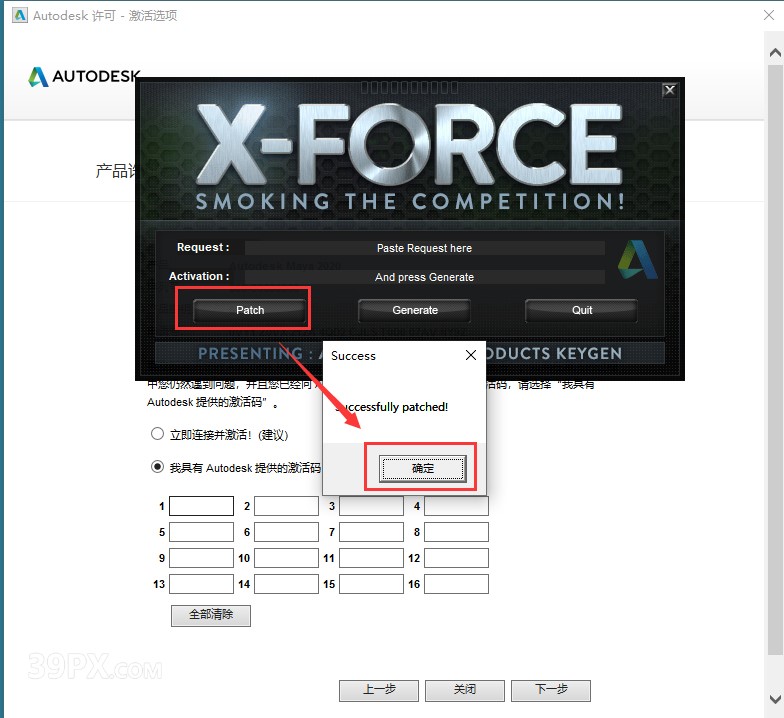Click activation code box 7
The height and width of the screenshot is (718, 784).
click(372, 532)
